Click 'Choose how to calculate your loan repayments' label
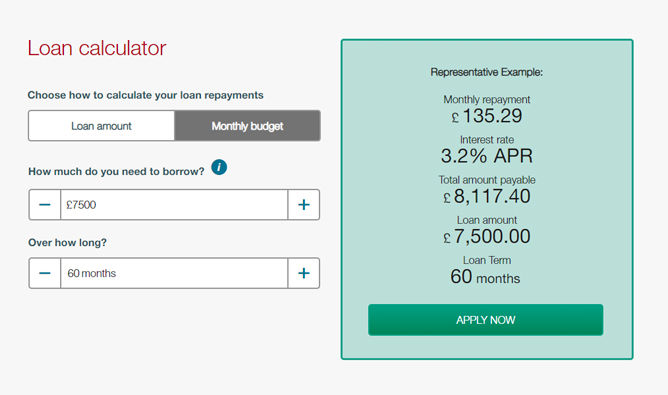Image resolution: width=668 pixels, height=395 pixels. 146,95
